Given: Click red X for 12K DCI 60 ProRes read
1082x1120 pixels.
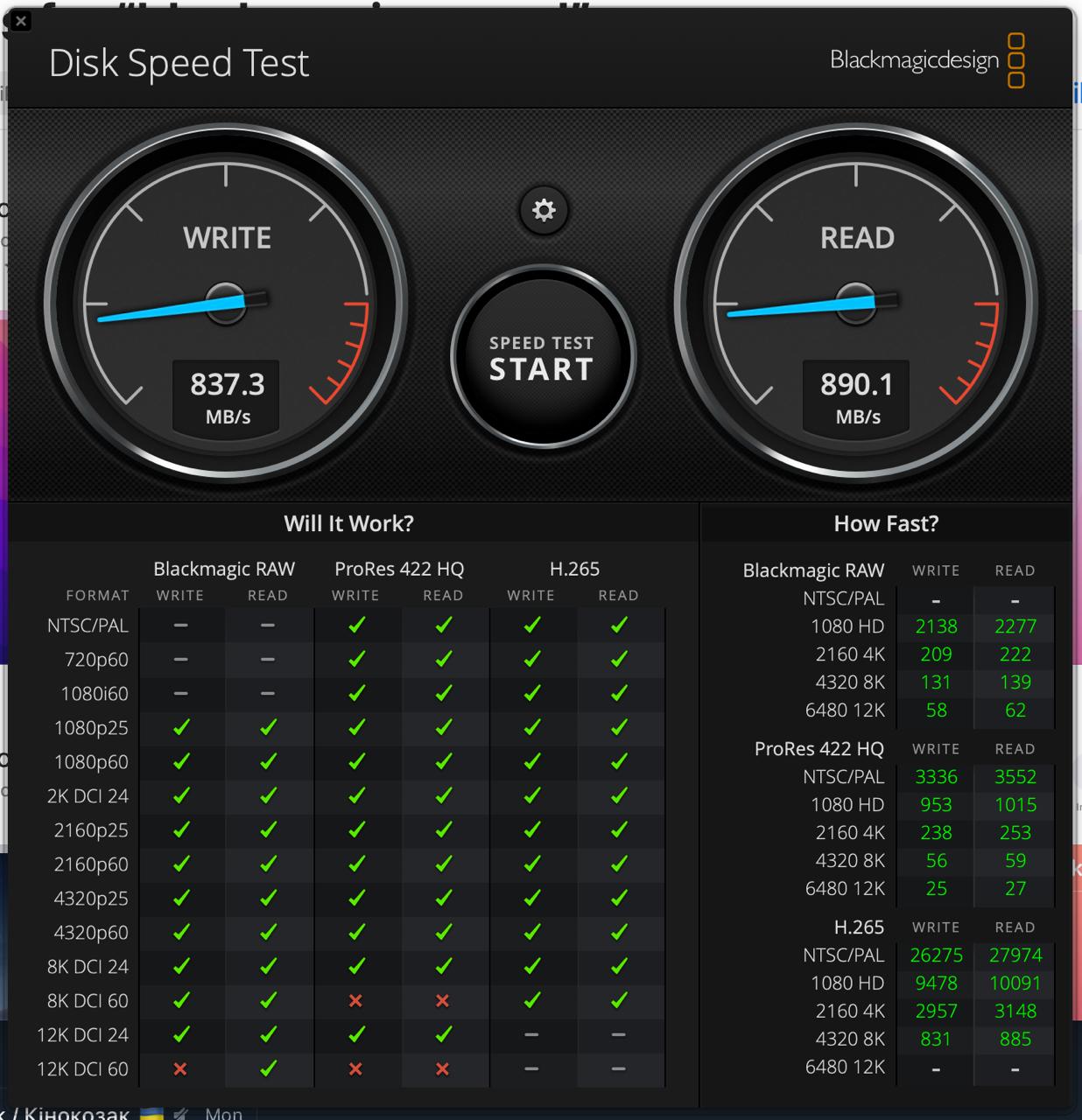Looking at the screenshot, I should [x=443, y=1068].
